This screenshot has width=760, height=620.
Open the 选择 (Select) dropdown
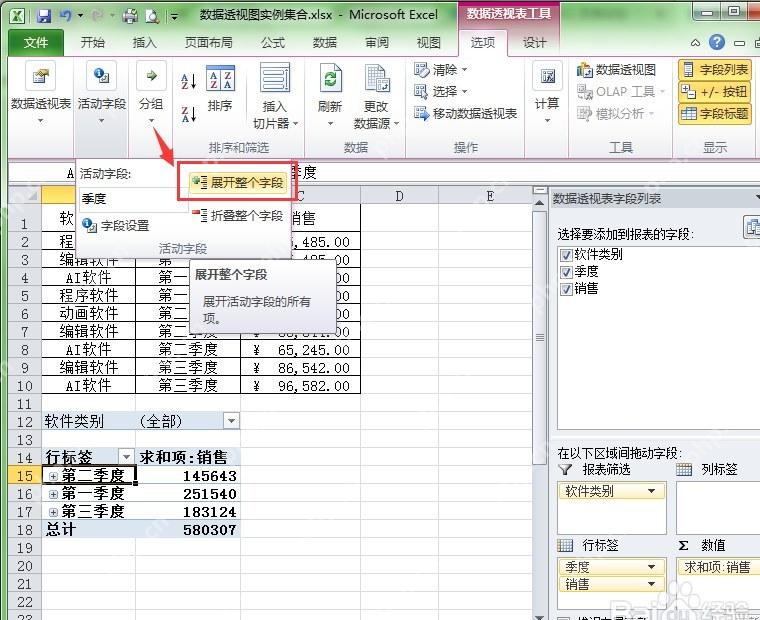pyautogui.click(x=441, y=91)
